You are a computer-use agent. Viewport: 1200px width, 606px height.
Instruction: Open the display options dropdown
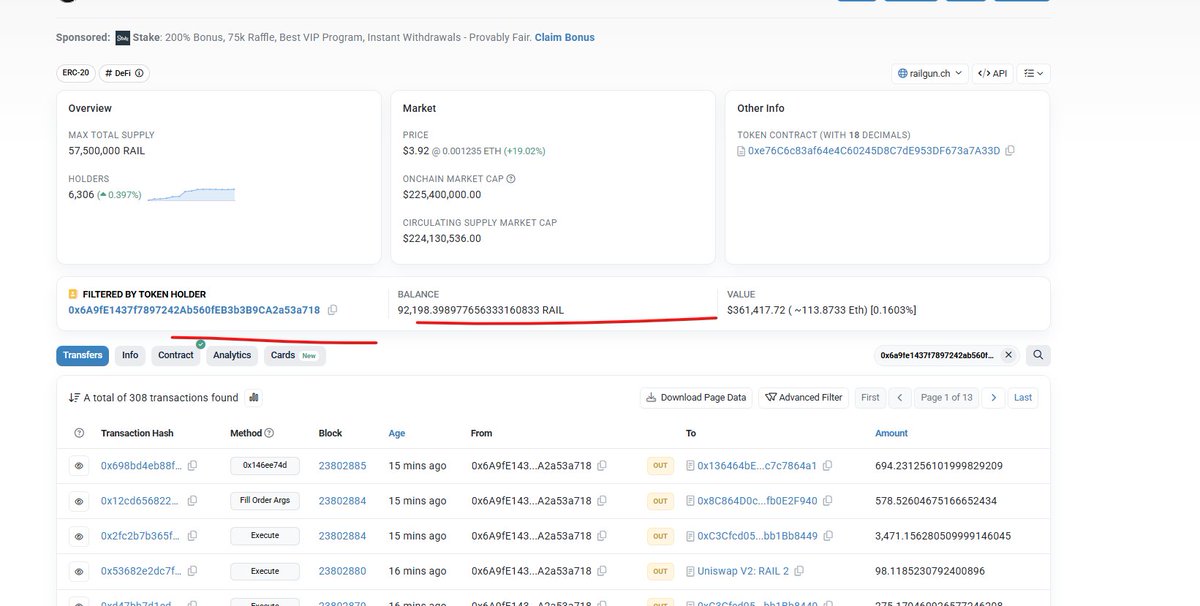1034,72
